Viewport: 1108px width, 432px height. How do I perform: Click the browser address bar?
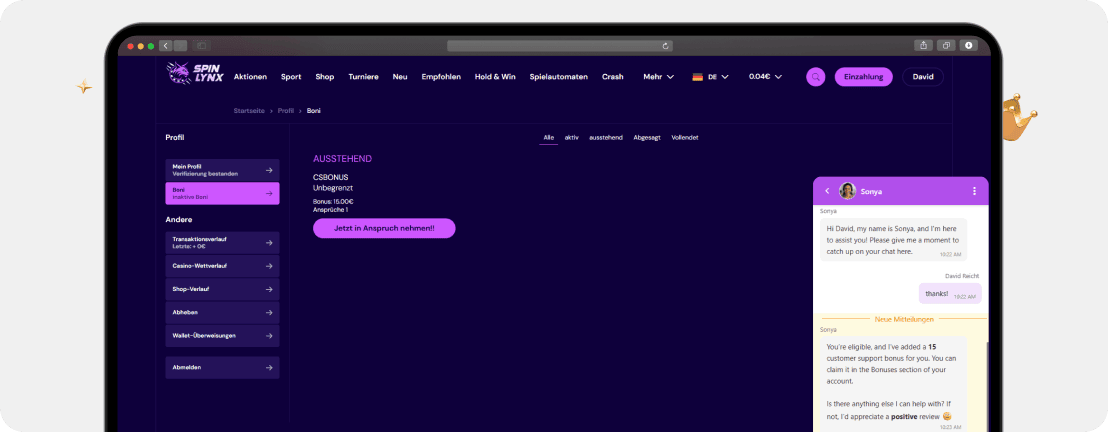pyautogui.click(x=560, y=46)
